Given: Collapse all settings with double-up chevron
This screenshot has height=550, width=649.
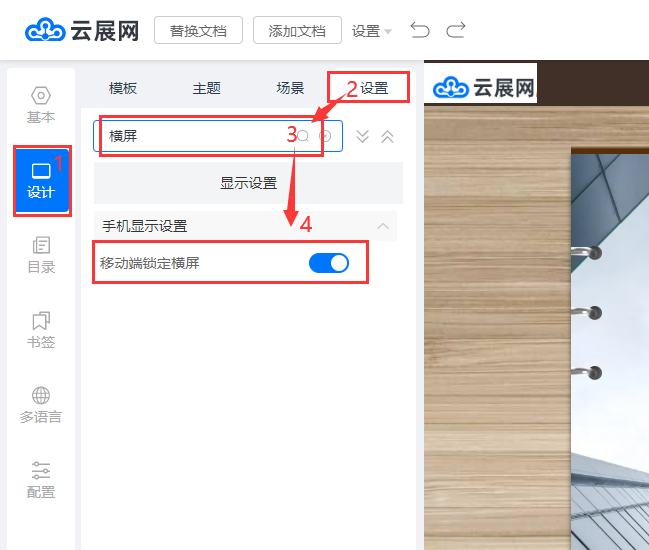Looking at the screenshot, I should pos(388,136).
